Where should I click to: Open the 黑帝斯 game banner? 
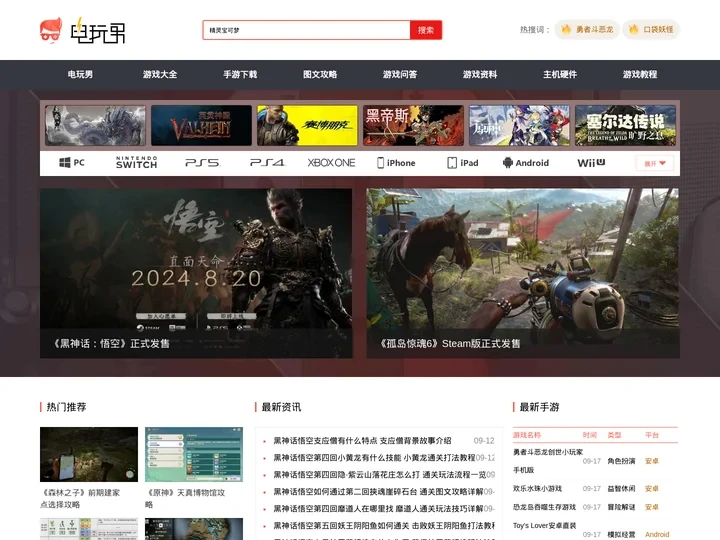(x=413, y=125)
